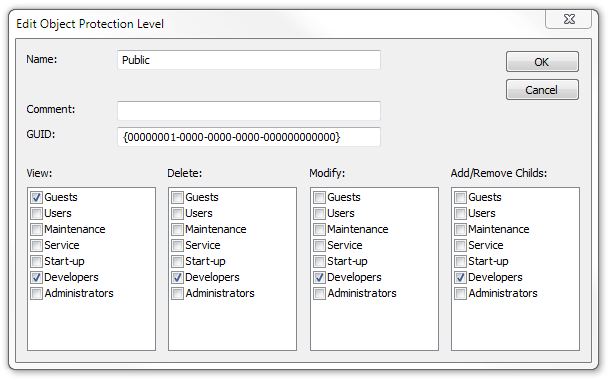Check Users in the View list
The width and height of the screenshot is (609, 381).
[x=37, y=213]
